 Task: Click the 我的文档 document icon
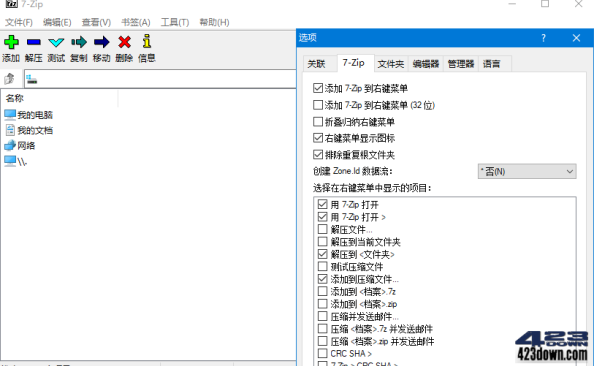point(10,130)
